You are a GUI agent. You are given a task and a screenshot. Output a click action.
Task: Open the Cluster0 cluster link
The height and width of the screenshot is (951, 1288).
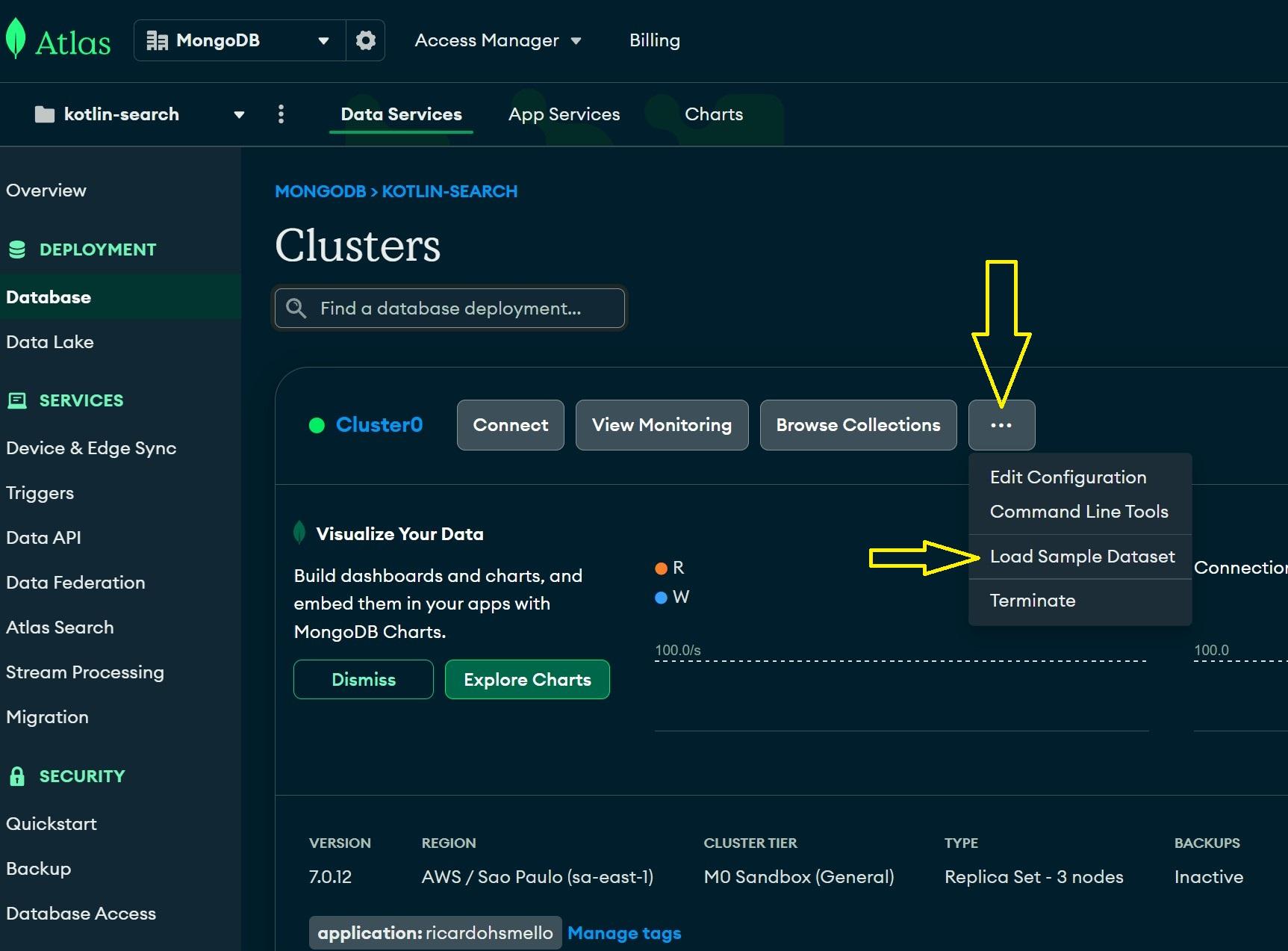[379, 425]
